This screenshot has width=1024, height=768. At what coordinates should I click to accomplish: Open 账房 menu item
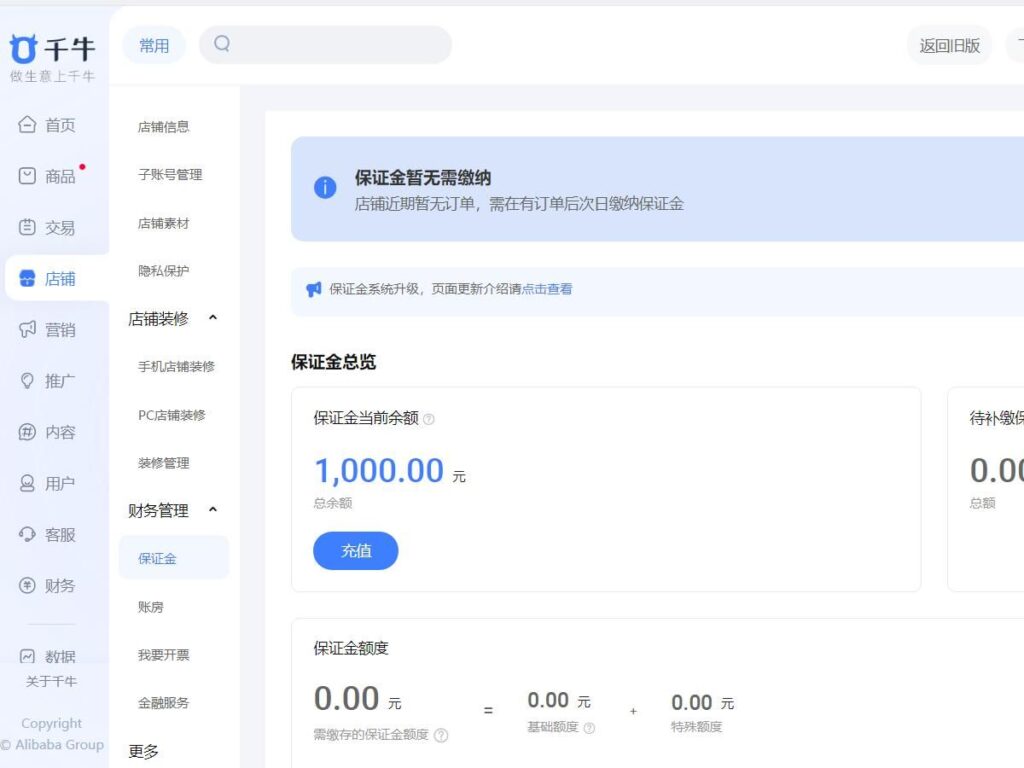150,607
